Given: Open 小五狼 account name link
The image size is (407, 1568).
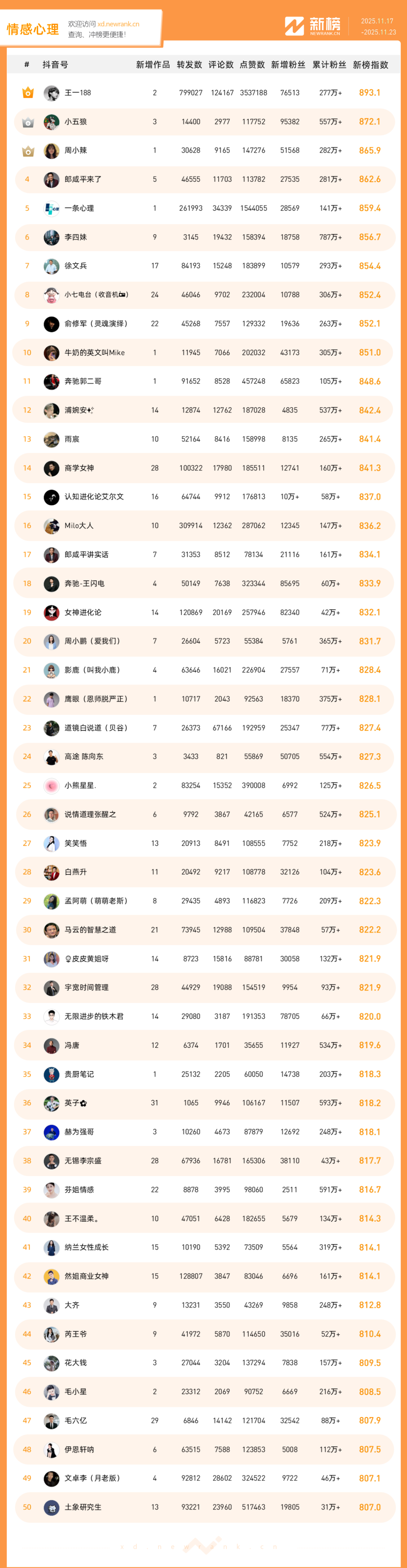Looking at the screenshot, I should (x=75, y=122).
